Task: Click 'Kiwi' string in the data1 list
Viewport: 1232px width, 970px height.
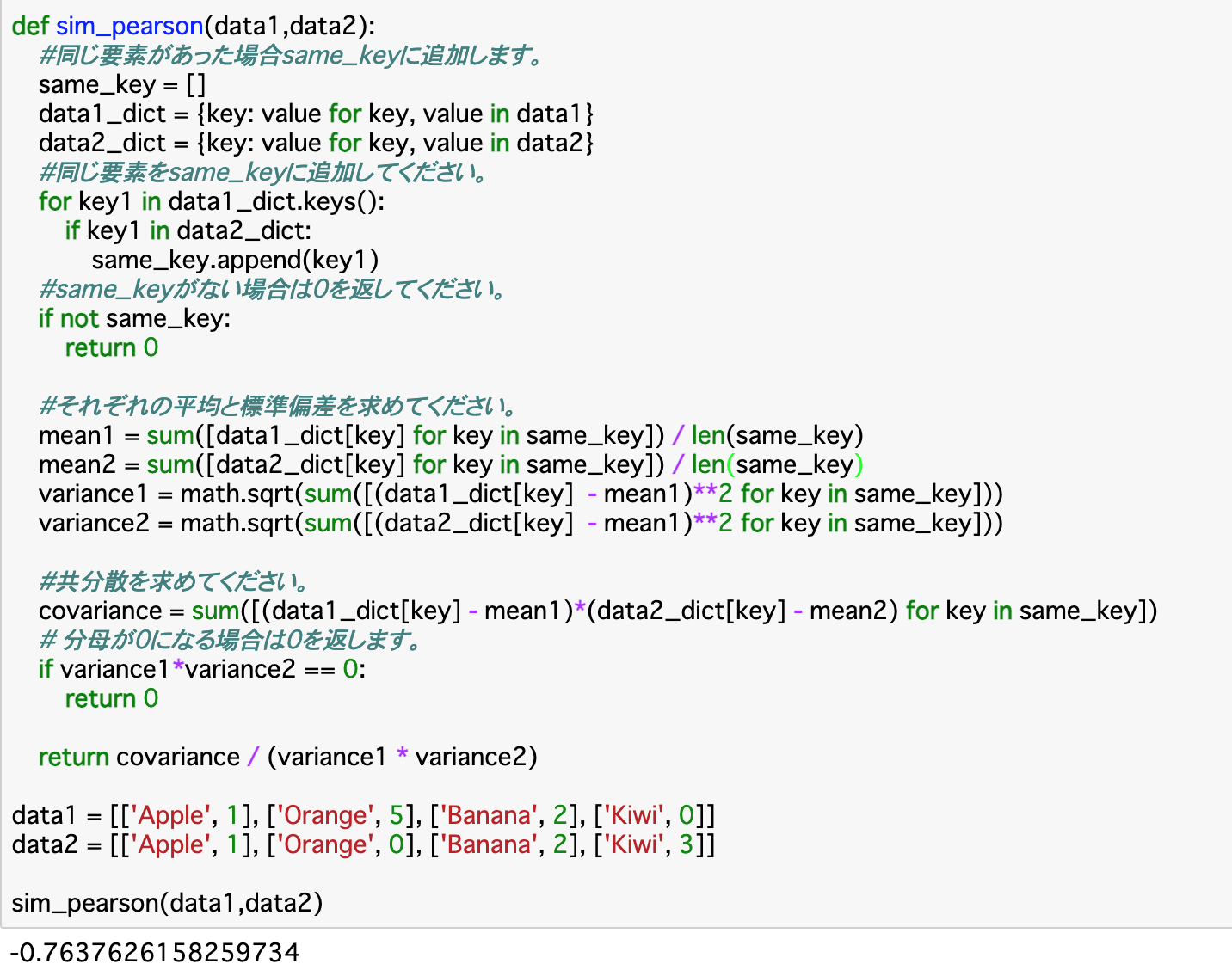Action: pyautogui.click(x=634, y=815)
